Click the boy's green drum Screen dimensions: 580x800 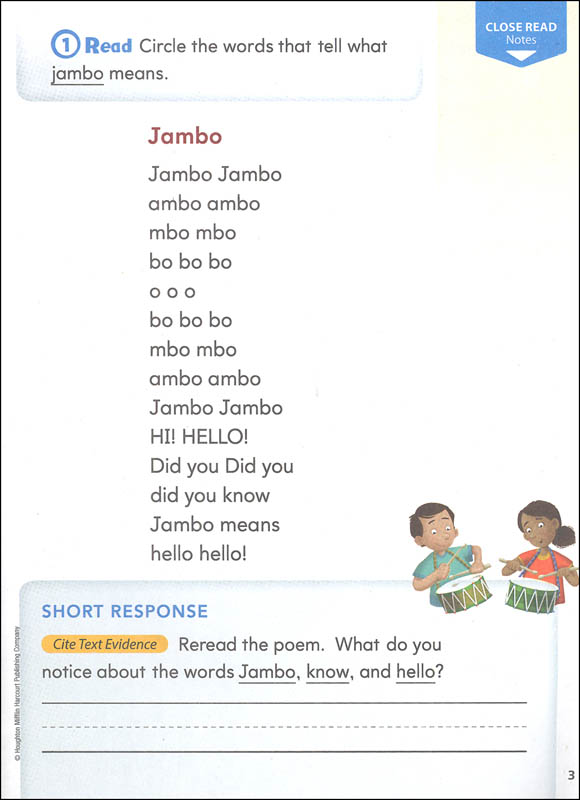click(x=464, y=593)
